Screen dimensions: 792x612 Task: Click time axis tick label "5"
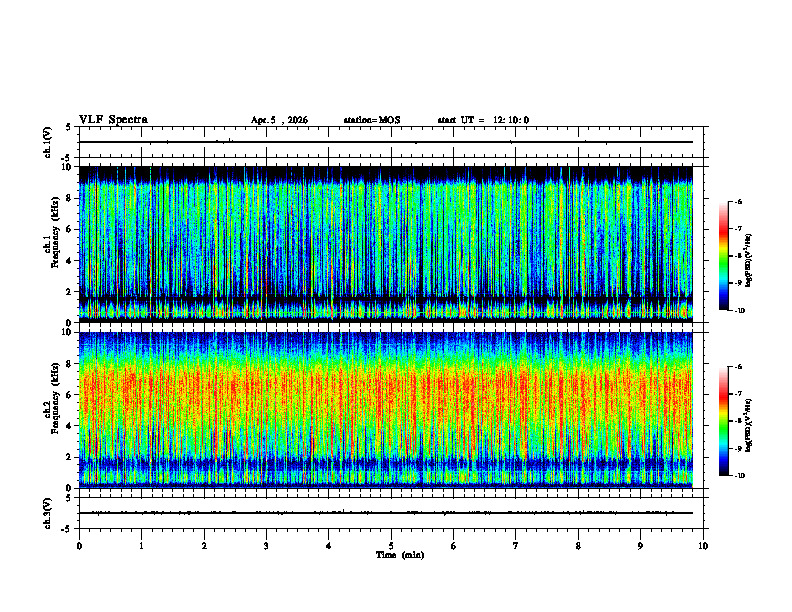tap(391, 546)
